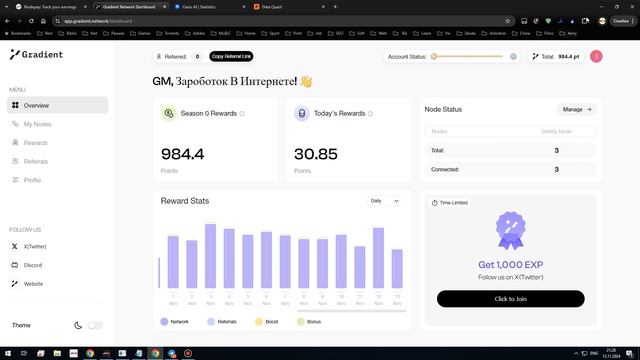The image size is (640, 360).
Task: Click the Today's Rewards info icon
Action: pyautogui.click(x=370, y=113)
